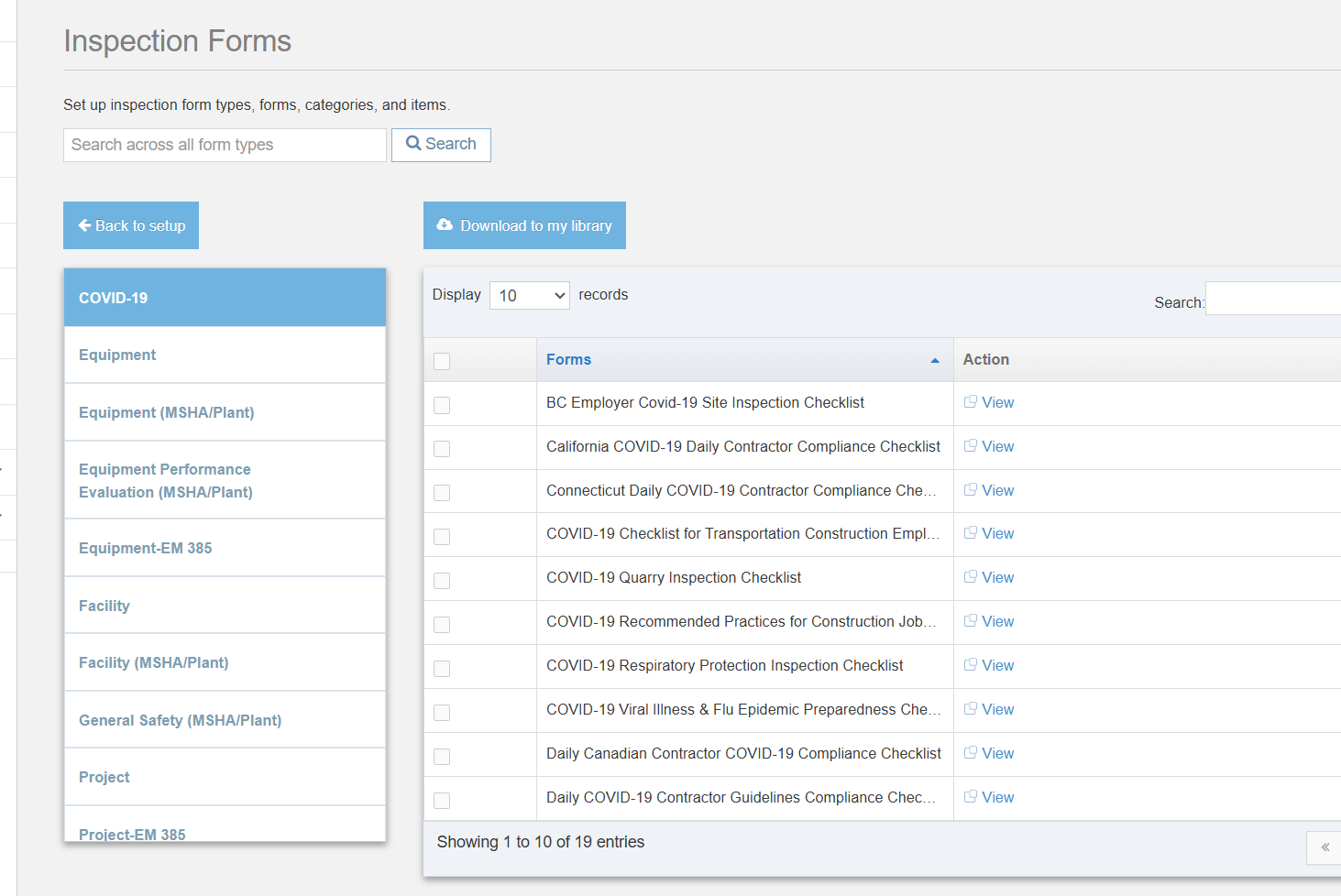
Task: Click "COVID-19 Respiratory Protection Inspection Checklist" form name
Action: coord(724,665)
